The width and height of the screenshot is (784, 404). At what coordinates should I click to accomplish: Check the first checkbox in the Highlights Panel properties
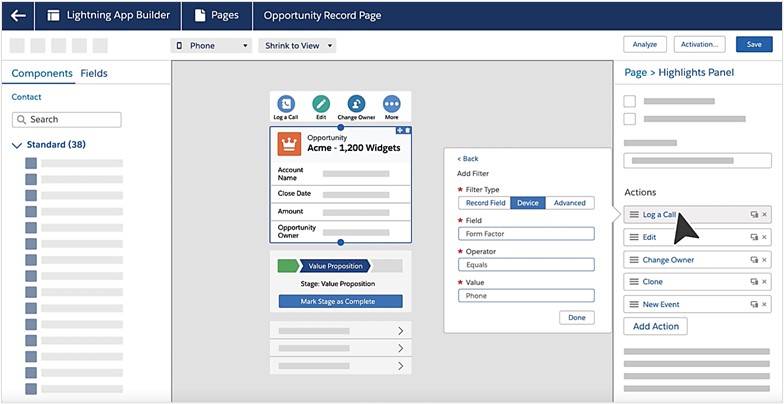tap(629, 101)
